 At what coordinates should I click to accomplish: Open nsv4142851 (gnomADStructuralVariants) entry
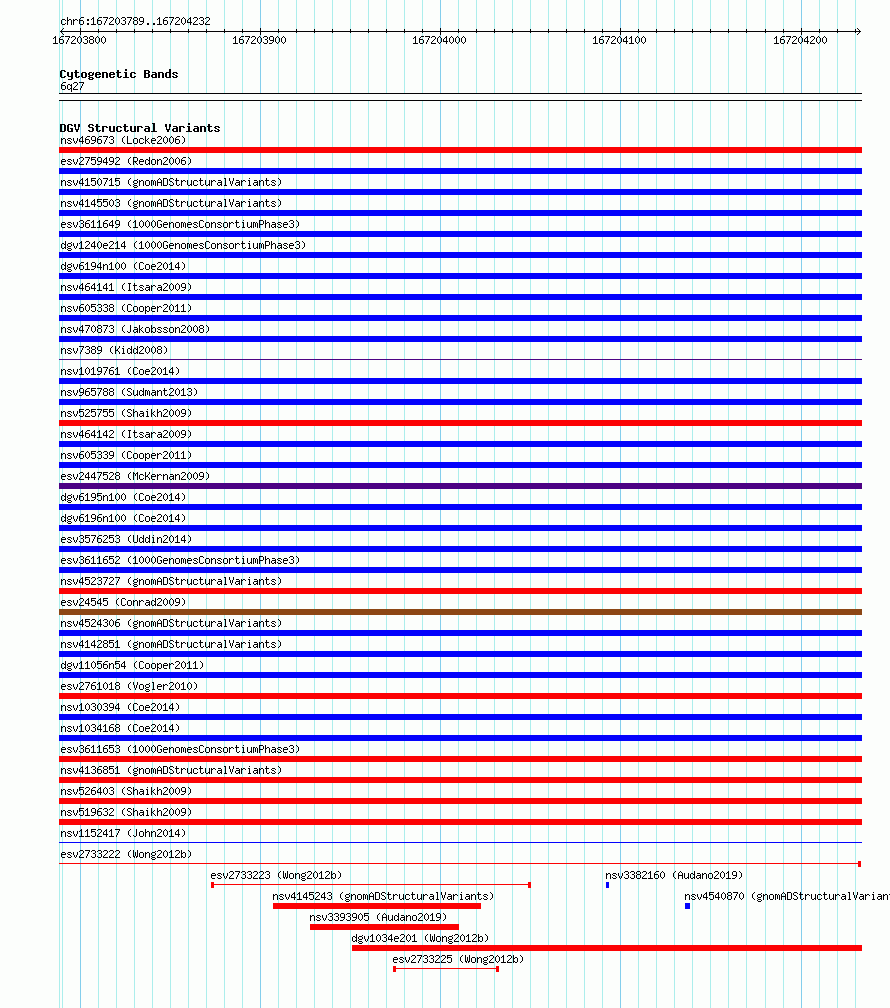click(171, 644)
